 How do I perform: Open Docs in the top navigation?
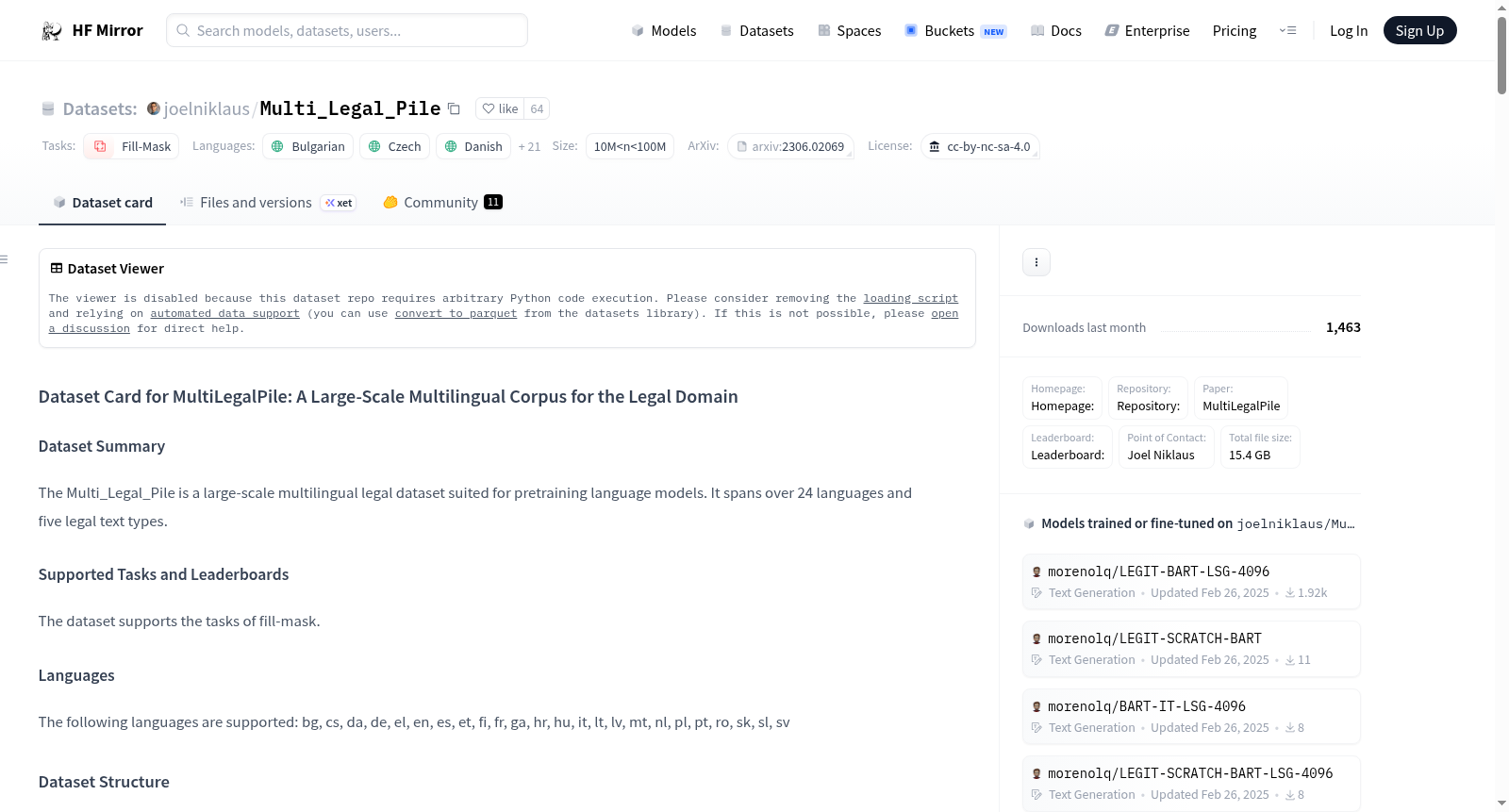coord(1056,31)
